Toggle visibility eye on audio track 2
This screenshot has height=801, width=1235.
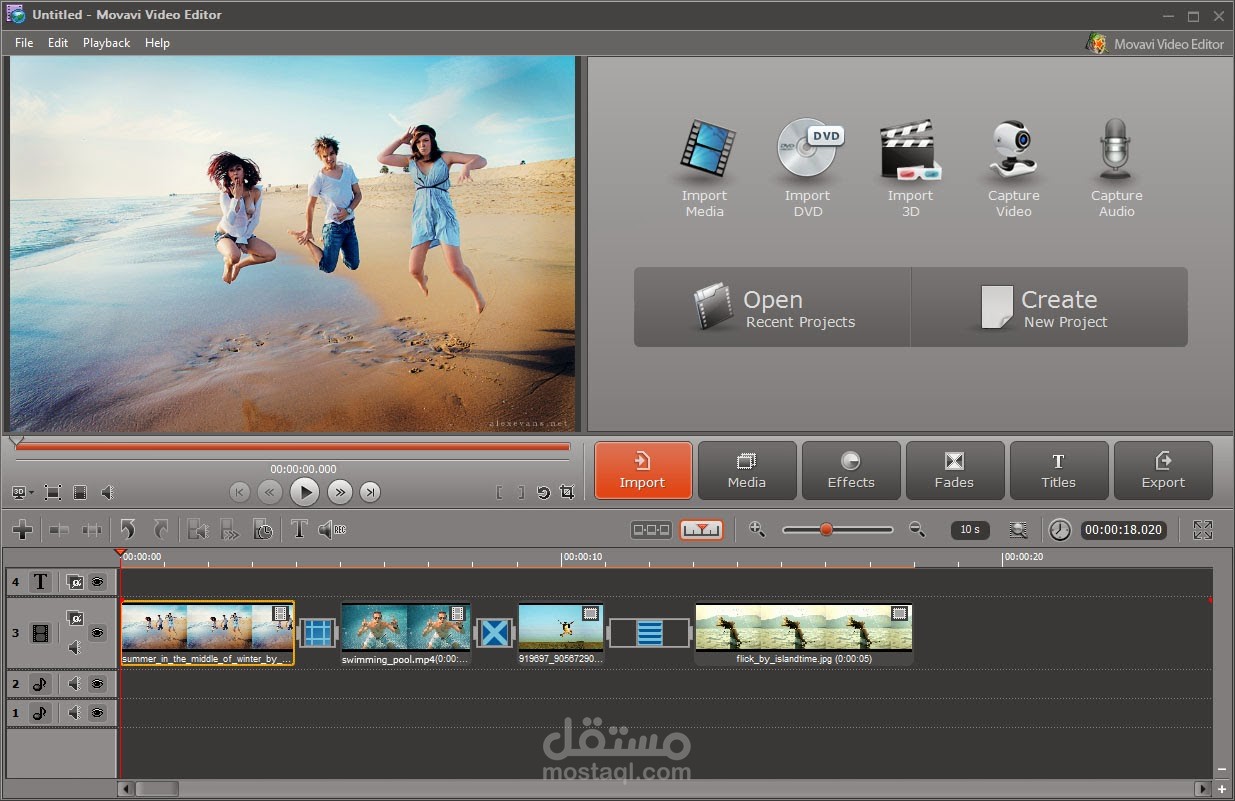point(98,683)
